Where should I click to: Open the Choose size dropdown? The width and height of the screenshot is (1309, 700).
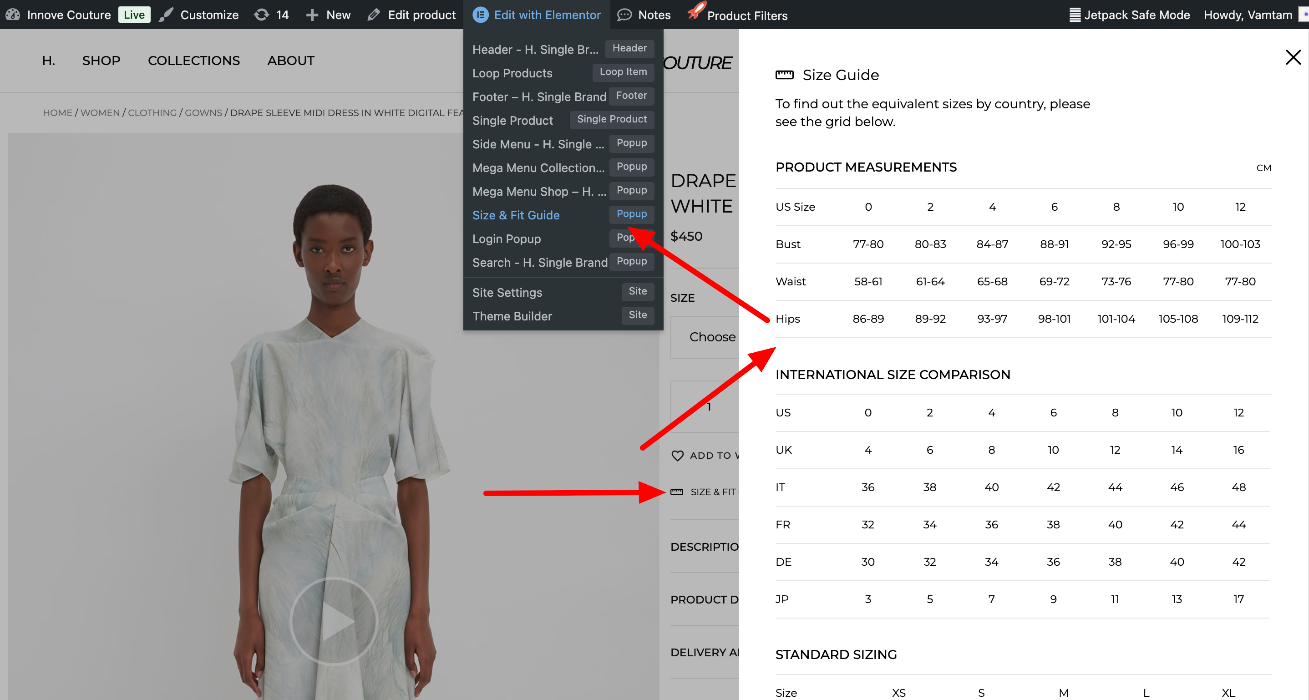[705, 337]
